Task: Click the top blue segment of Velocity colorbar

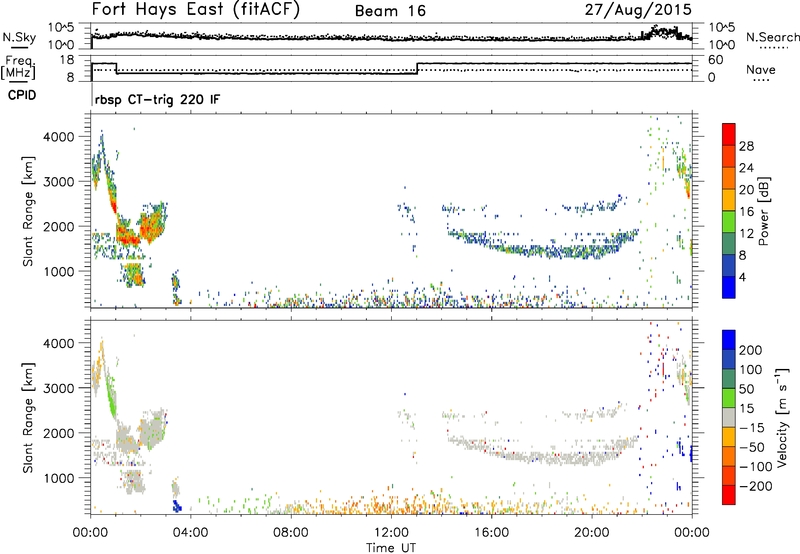Action: [729, 340]
